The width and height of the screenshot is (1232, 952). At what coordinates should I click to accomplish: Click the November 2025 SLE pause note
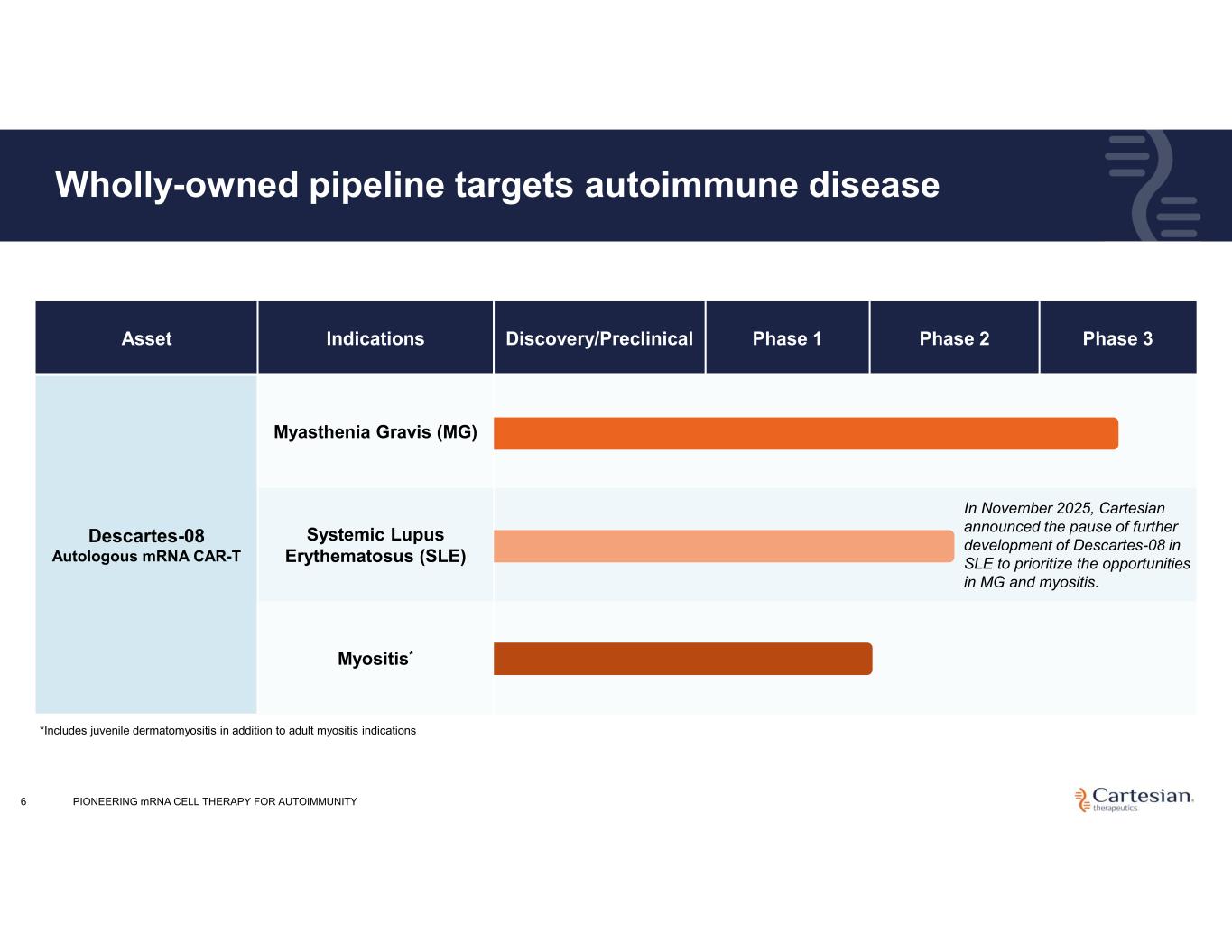(1076, 545)
